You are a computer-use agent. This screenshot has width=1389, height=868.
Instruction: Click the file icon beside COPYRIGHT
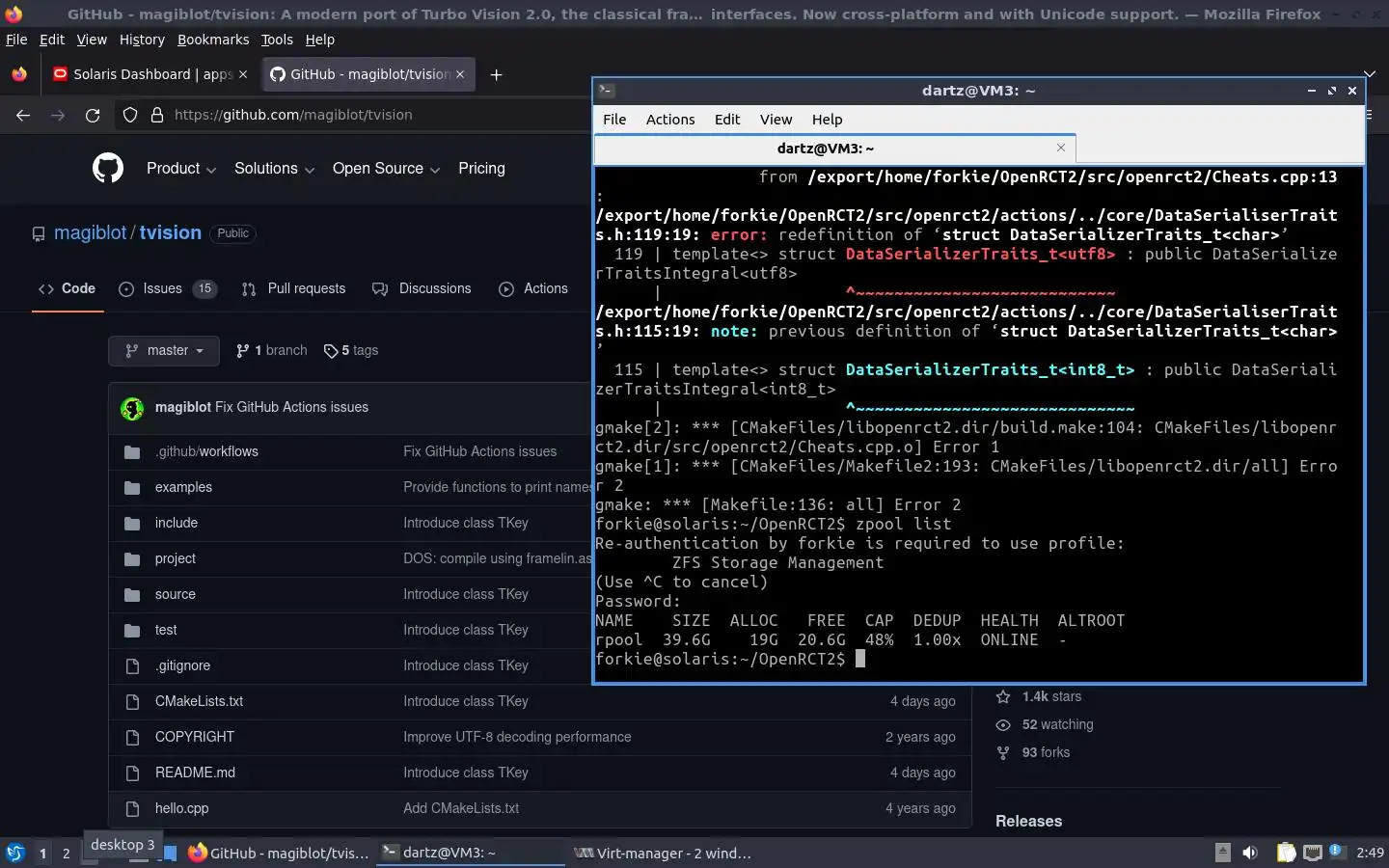tap(132, 737)
